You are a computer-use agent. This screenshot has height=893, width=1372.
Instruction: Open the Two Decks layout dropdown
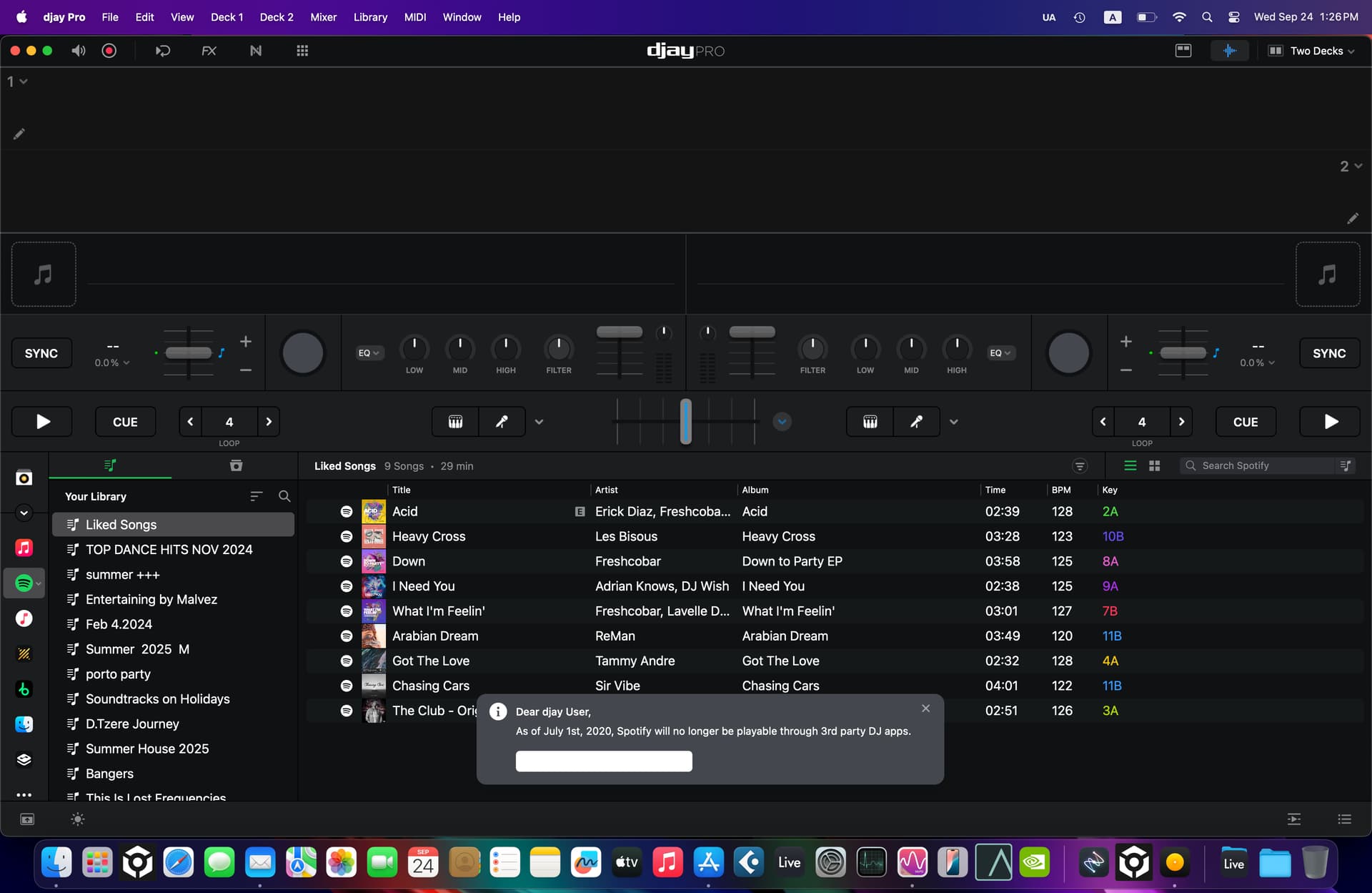(x=1312, y=50)
